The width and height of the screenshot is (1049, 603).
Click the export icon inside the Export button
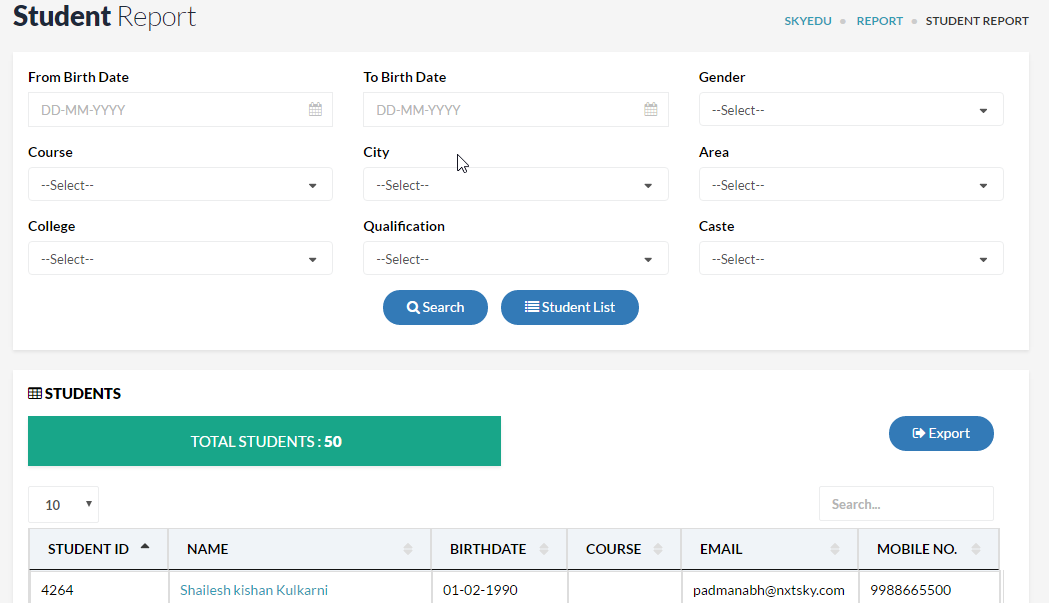coord(917,433)
